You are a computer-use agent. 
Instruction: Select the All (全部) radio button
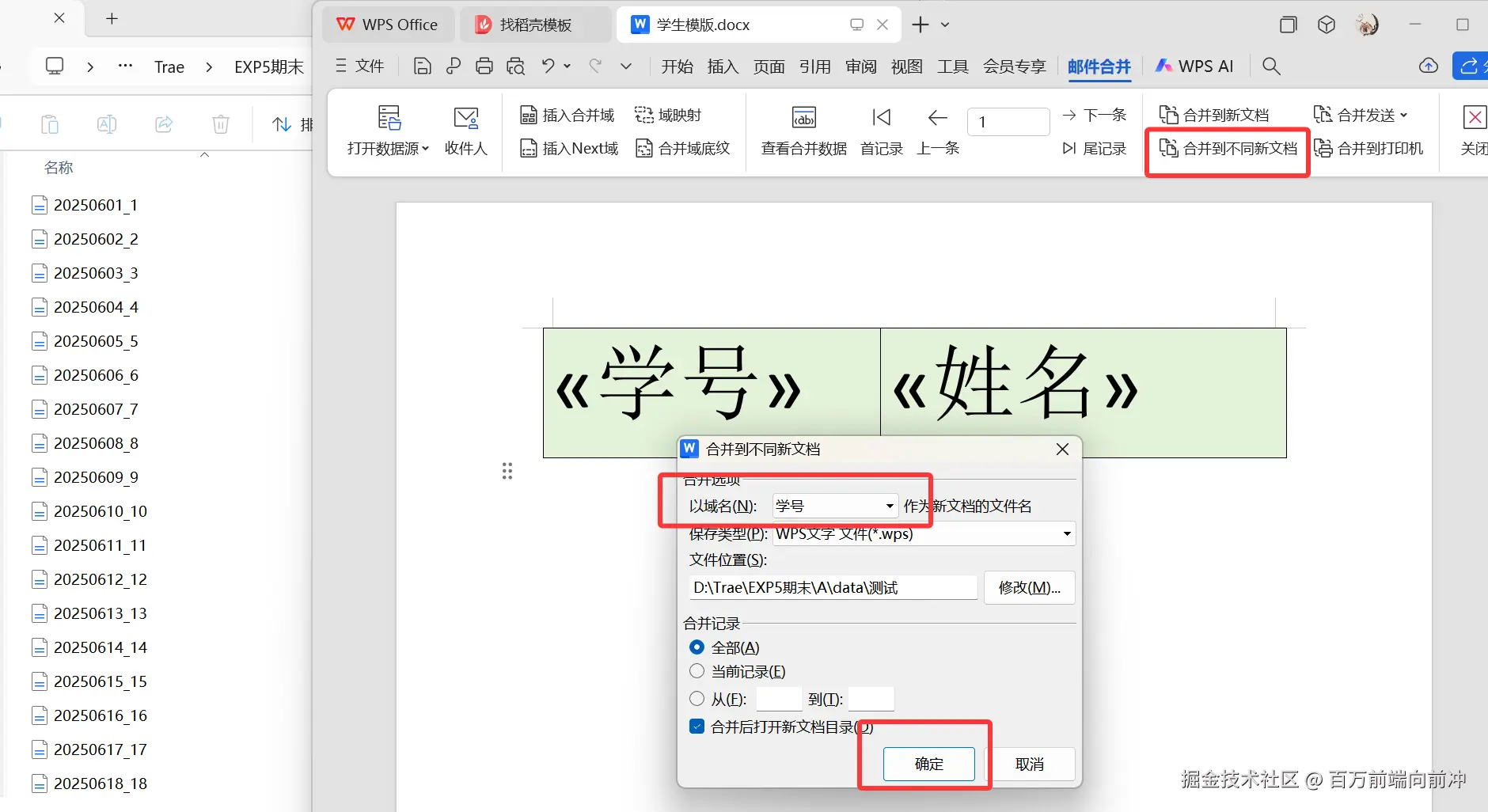click(x=697, y=647)
